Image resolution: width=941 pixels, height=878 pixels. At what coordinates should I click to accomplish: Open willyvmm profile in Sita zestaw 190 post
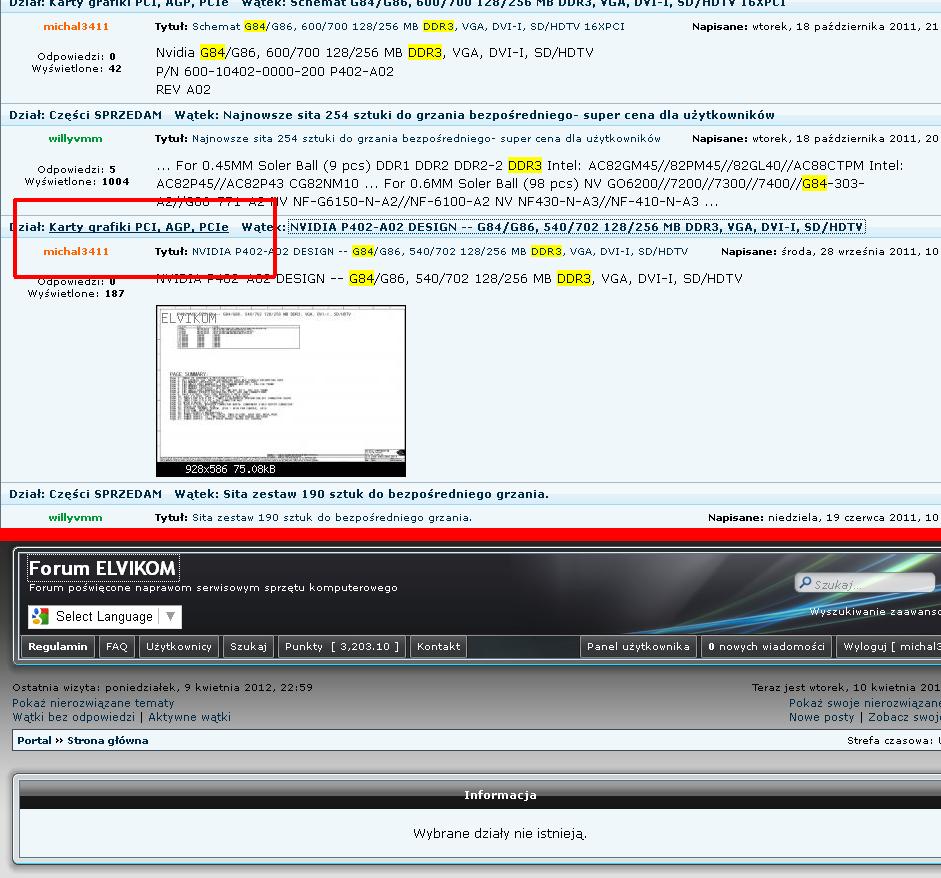76,517
